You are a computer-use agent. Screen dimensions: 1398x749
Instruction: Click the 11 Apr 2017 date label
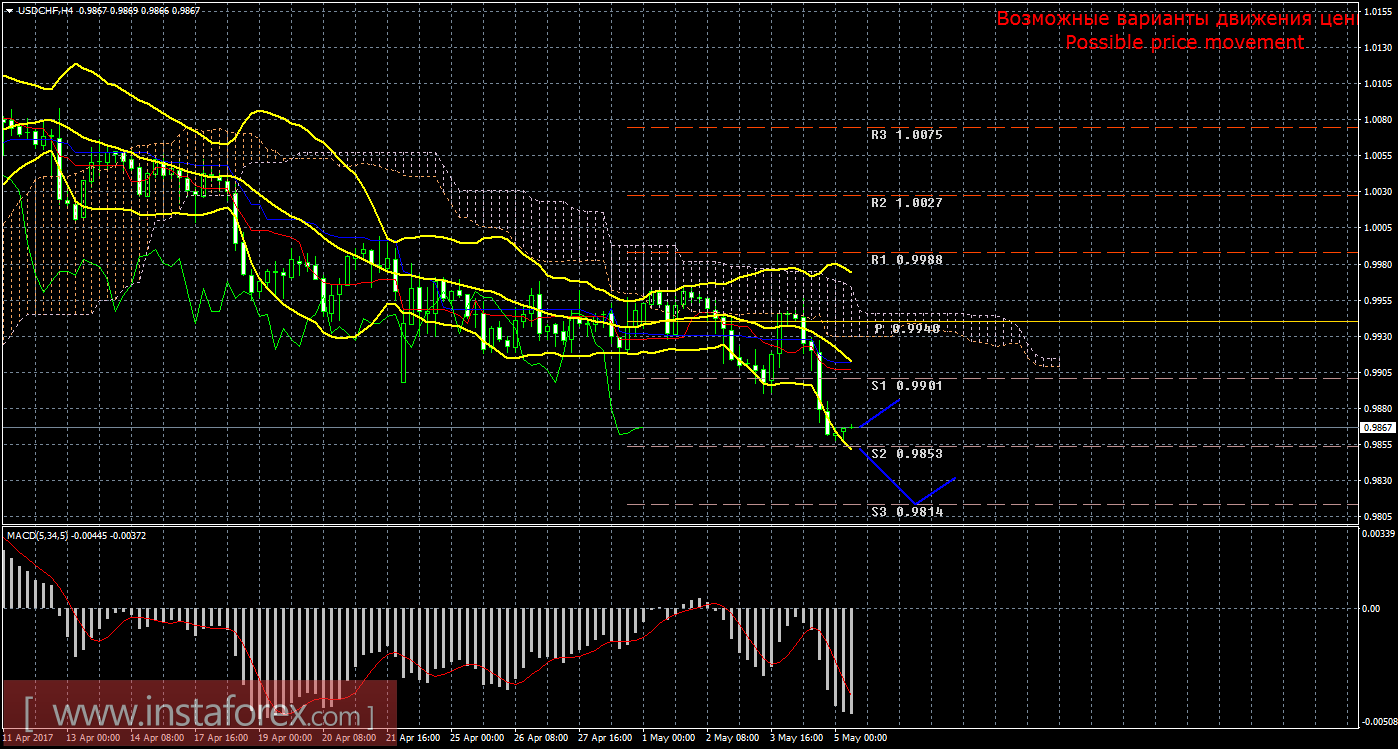pyautogui.click(x=30, y=739)
